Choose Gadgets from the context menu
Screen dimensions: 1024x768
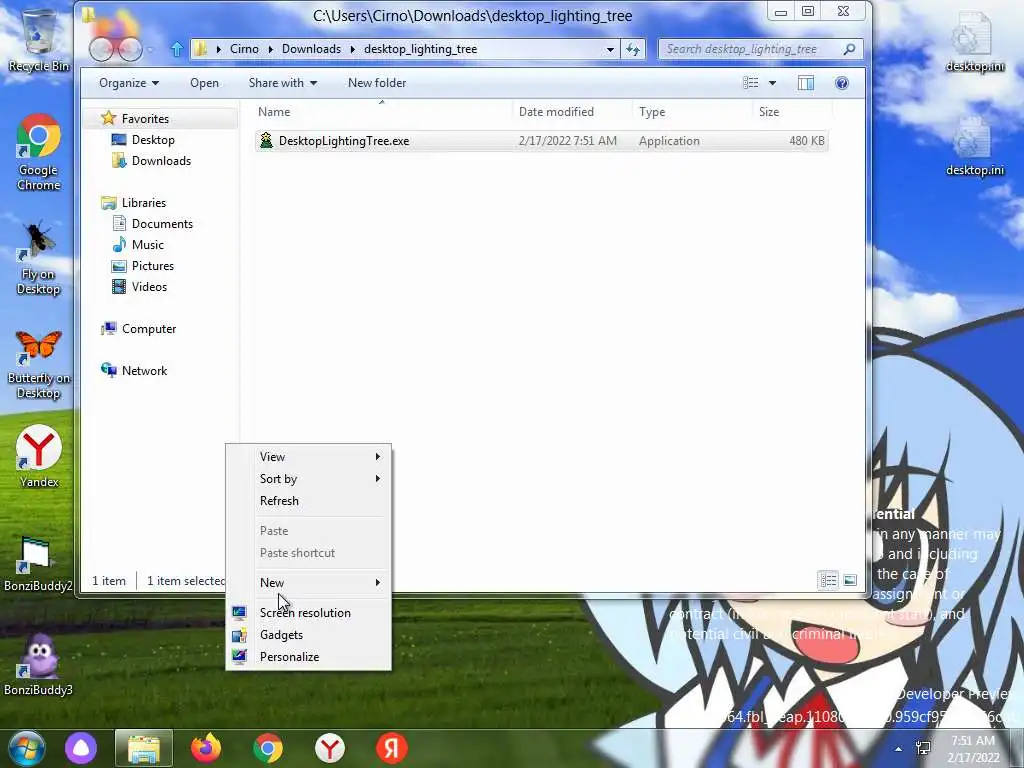(x=308, y=635)
